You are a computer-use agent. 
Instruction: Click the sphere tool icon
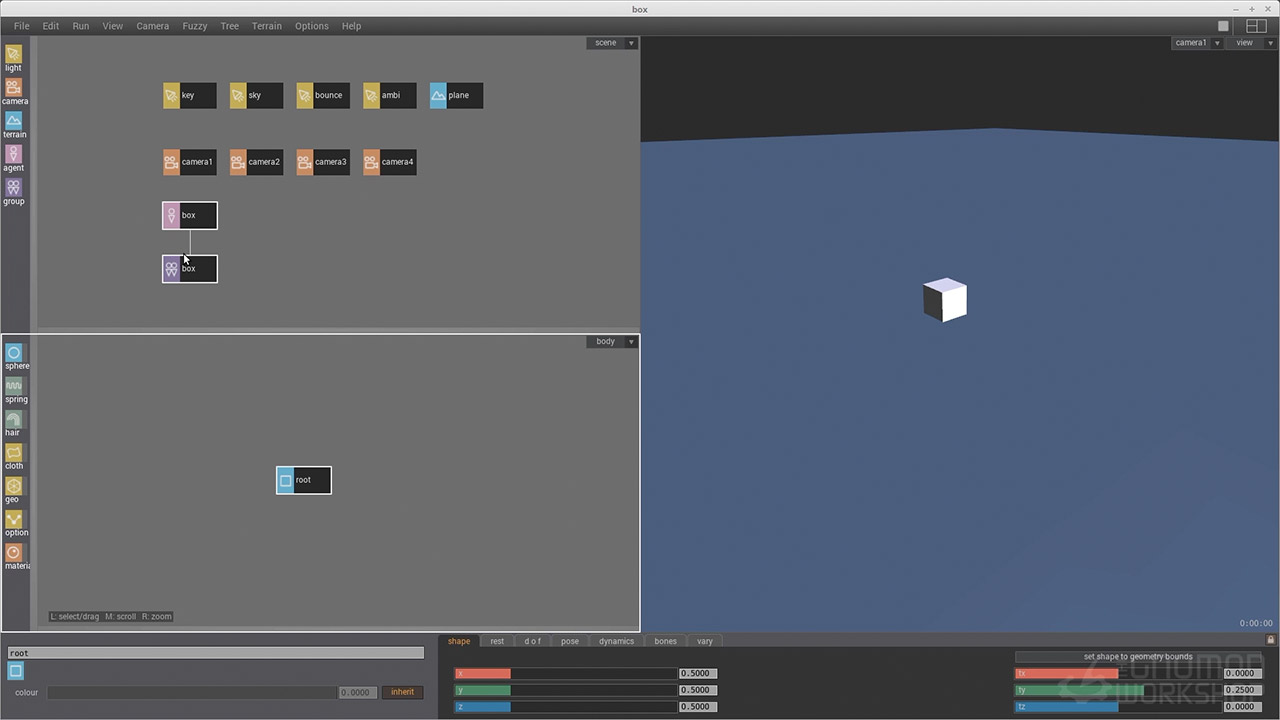coord(14,353)
